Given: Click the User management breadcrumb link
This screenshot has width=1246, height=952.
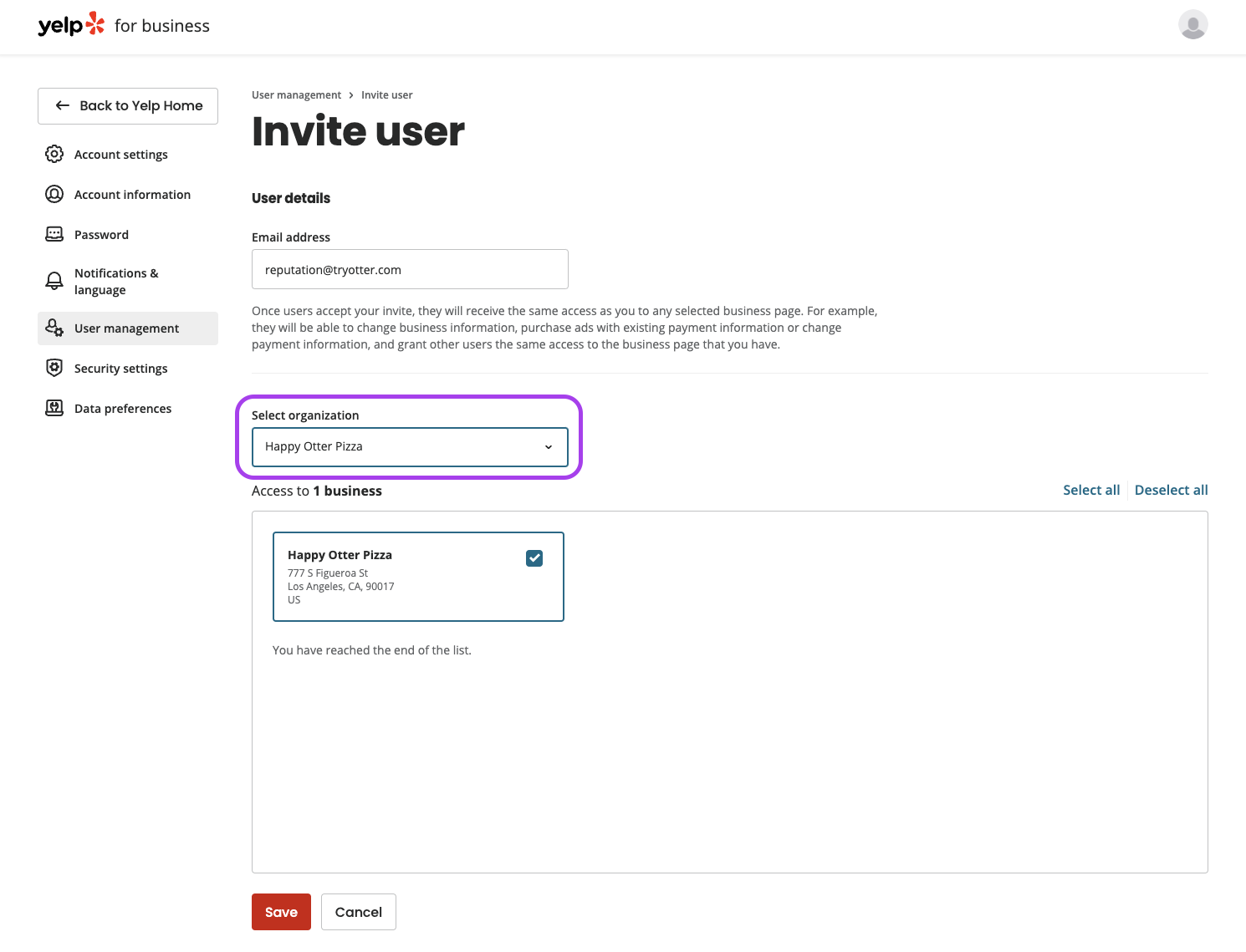Looking at the screenshot, I should click(x=296, y=95).
